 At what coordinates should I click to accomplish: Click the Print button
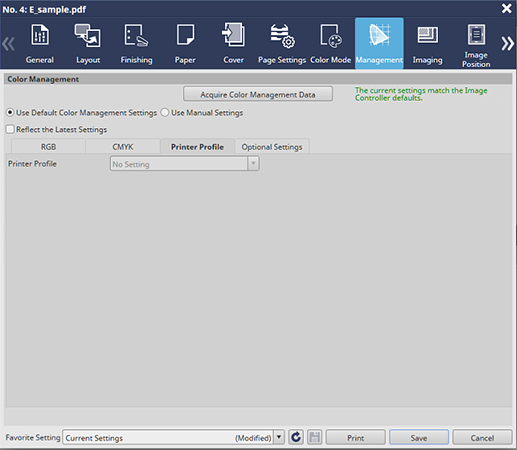(x=355, y=437)
